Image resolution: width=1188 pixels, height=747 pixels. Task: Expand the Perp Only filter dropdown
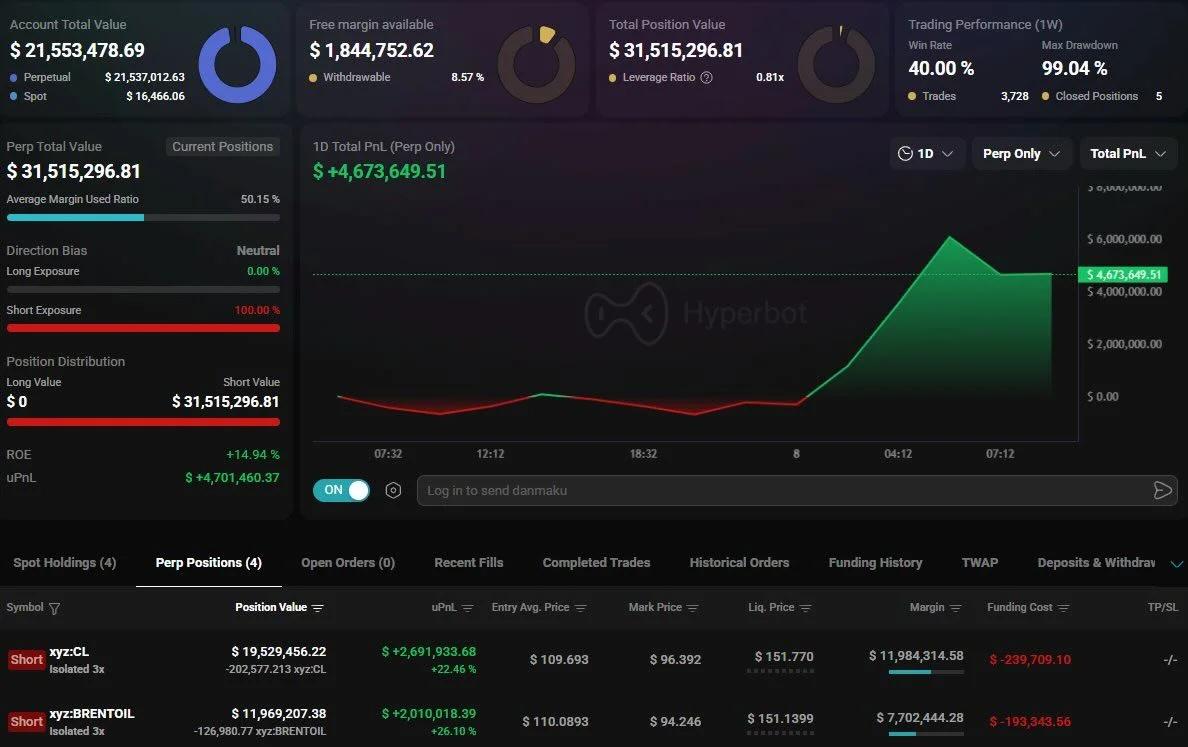[x=1021, y=154]
